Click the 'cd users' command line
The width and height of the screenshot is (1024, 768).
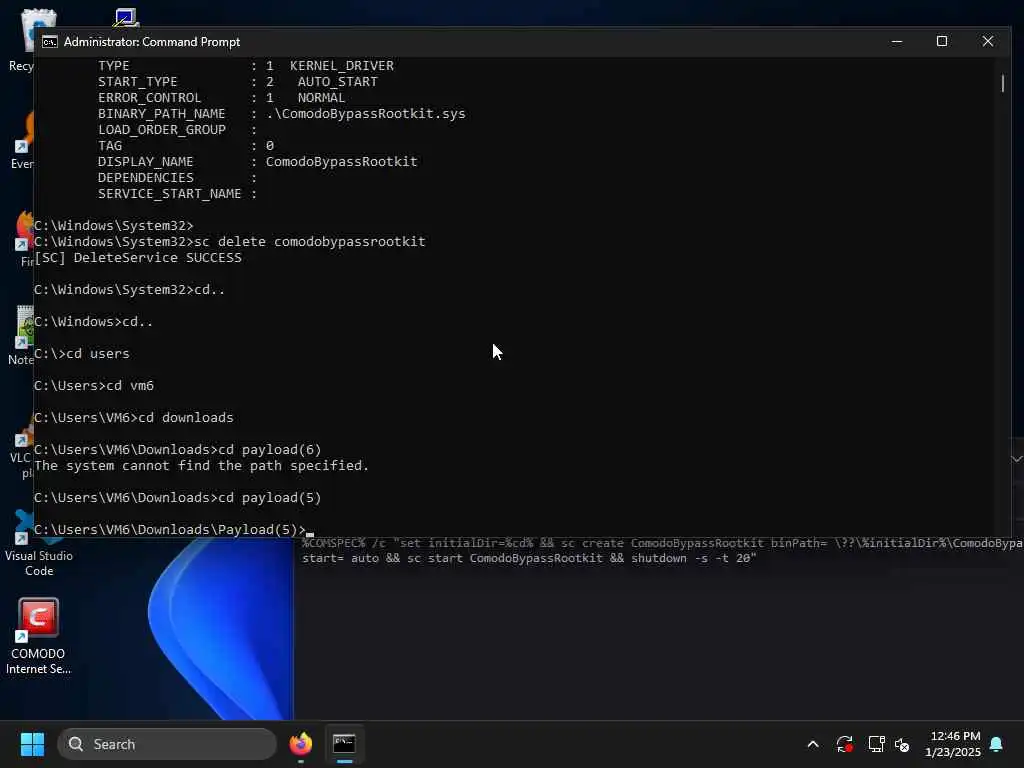point(82,353)
